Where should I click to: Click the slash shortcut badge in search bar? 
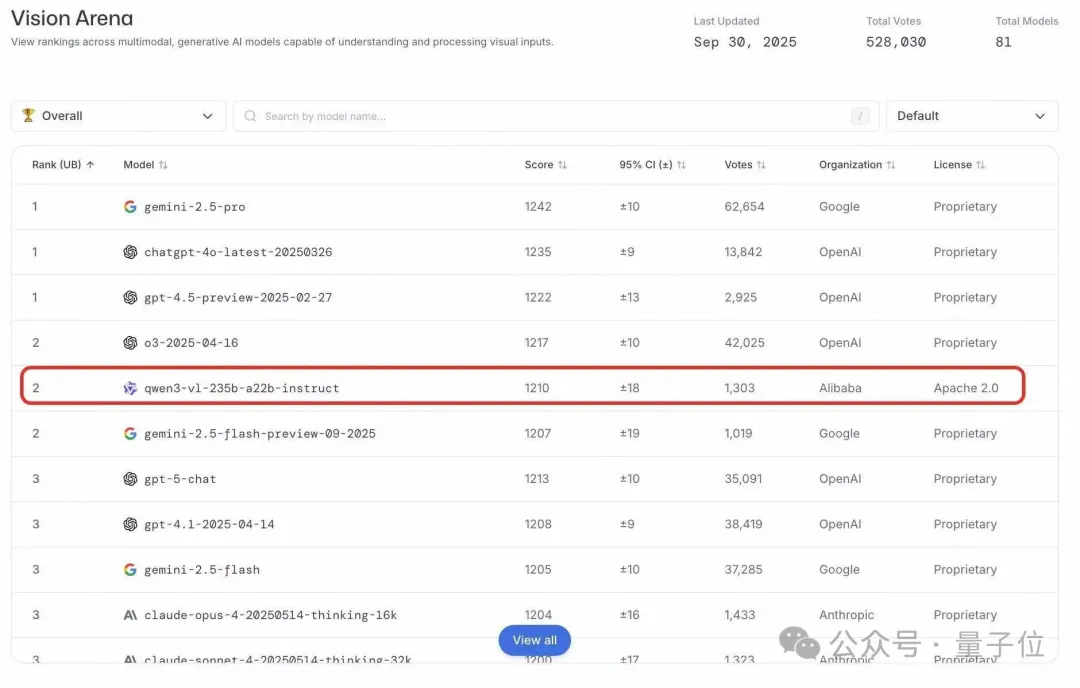pos(860,116)
